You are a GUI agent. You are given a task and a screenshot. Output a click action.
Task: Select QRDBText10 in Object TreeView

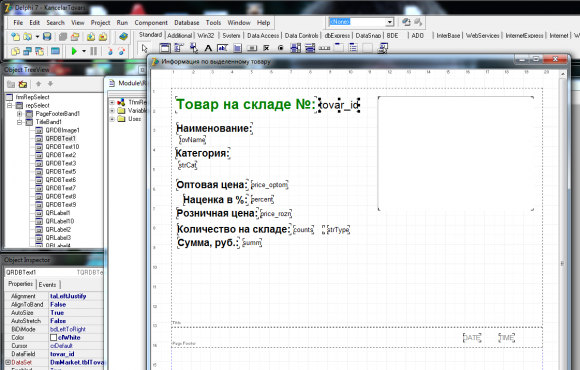(x=62, y=147)
